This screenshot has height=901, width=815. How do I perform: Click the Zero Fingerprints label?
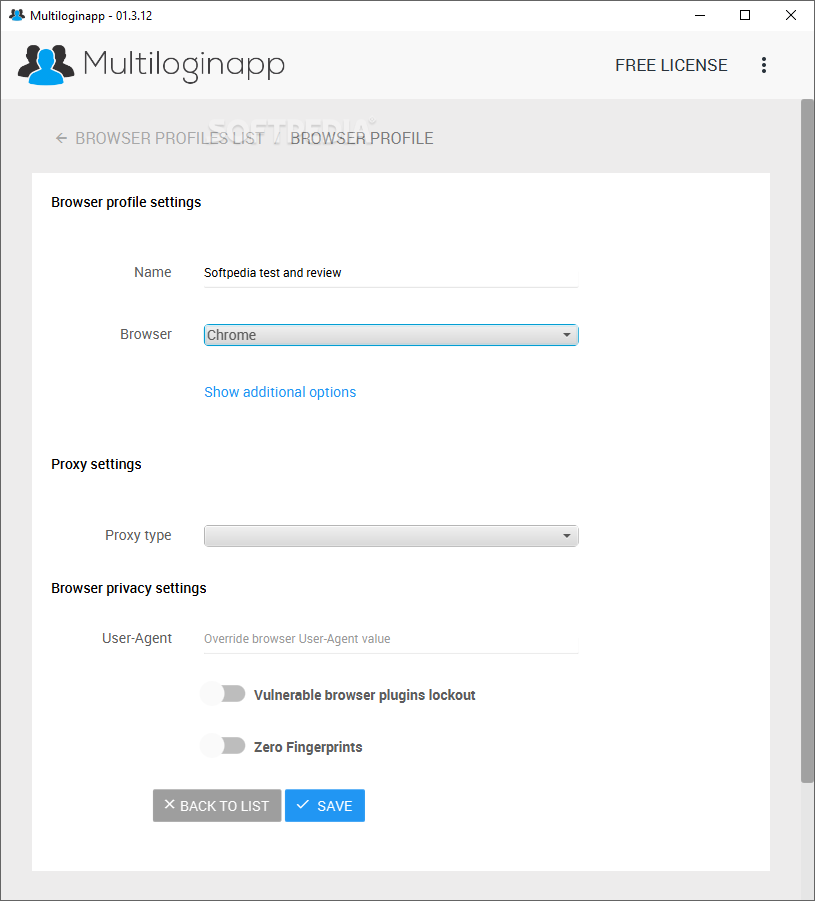308,747
